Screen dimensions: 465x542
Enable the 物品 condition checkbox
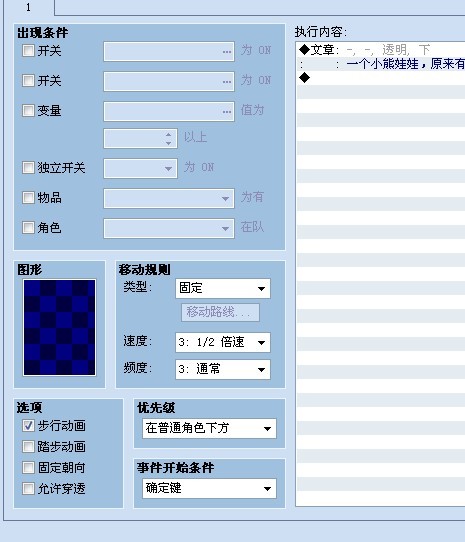click(x=28, y=198)
